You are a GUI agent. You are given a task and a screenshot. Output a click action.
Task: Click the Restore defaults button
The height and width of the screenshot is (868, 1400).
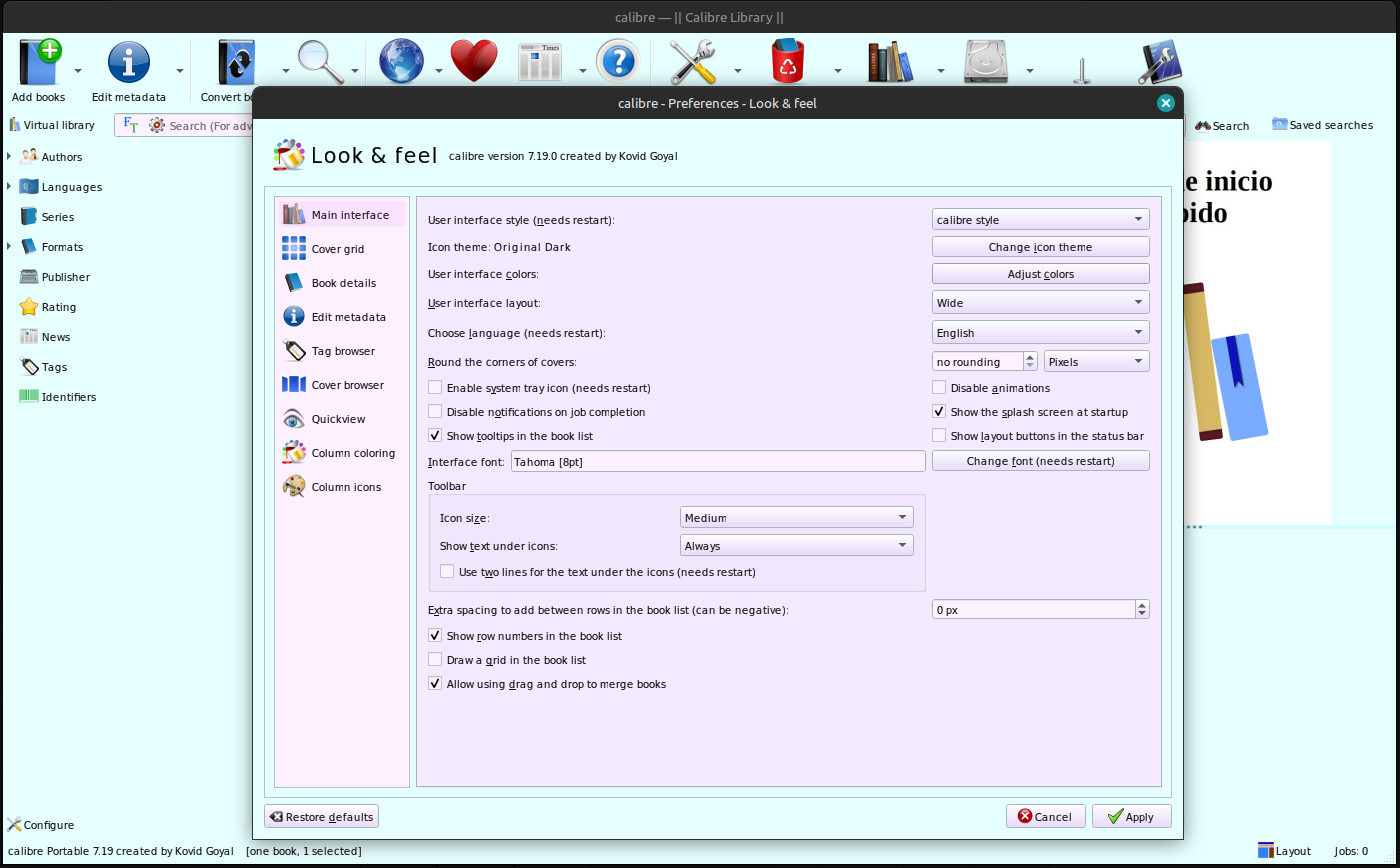pos(321,817)
